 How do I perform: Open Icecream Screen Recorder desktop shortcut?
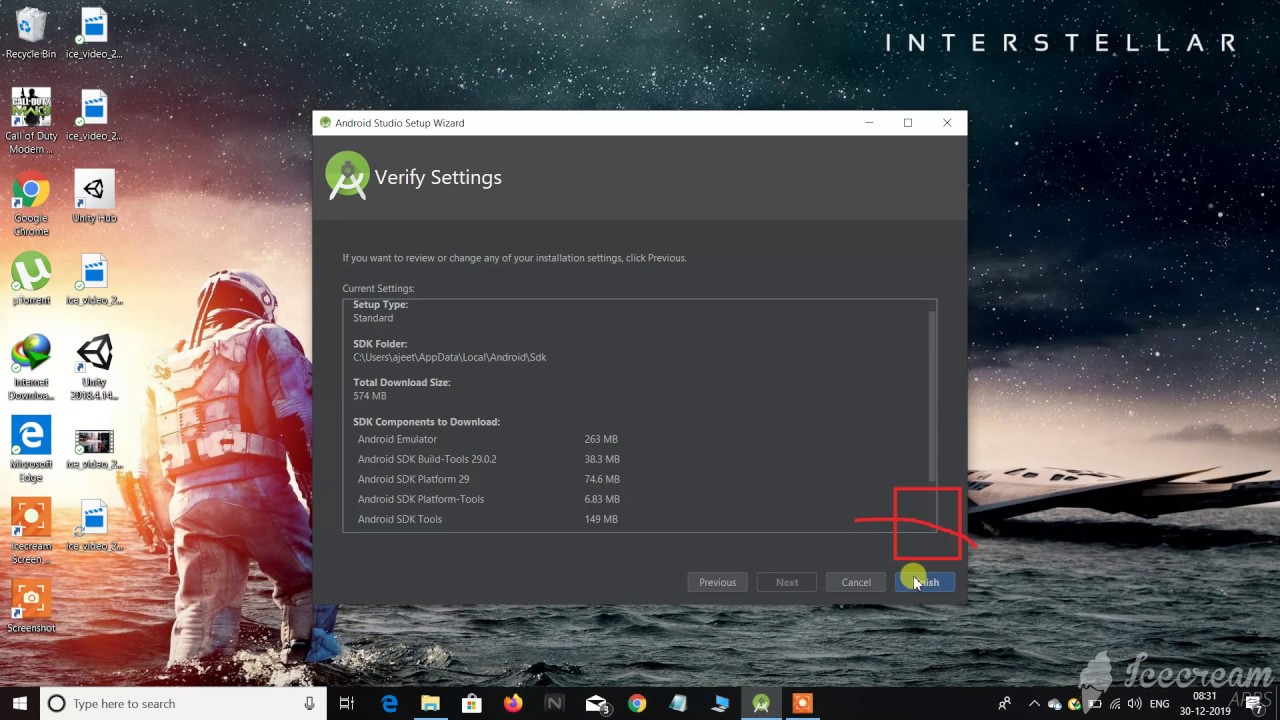coord(31,531)
